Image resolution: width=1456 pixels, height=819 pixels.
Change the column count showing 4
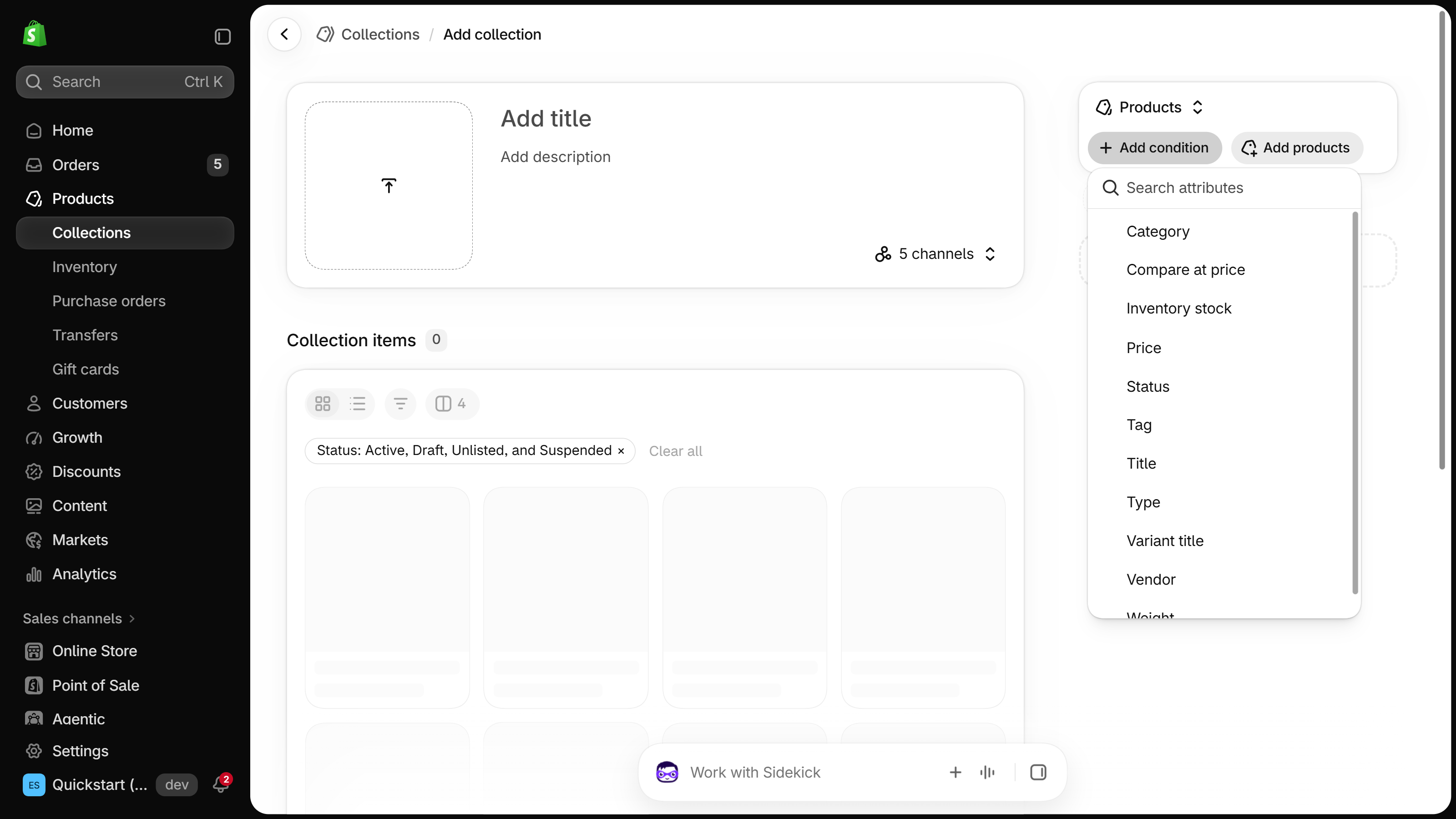[452, 404]
